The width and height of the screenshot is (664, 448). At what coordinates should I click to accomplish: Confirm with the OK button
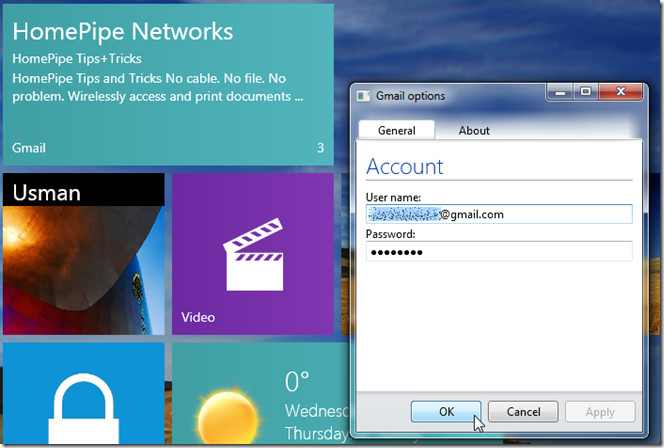point(446,412)
